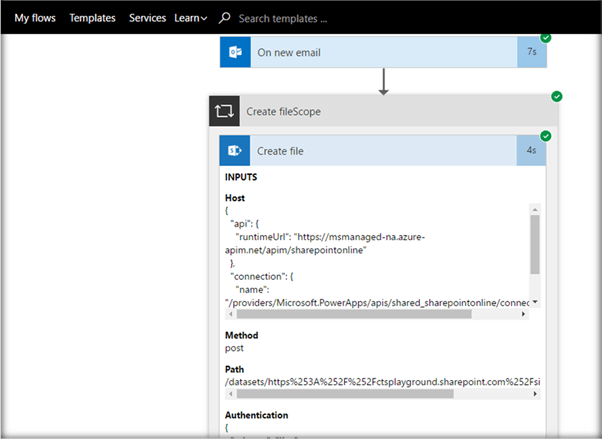602x439 pixels.
Task: Expand the On new email trigger
Action: tap(380, 52)
